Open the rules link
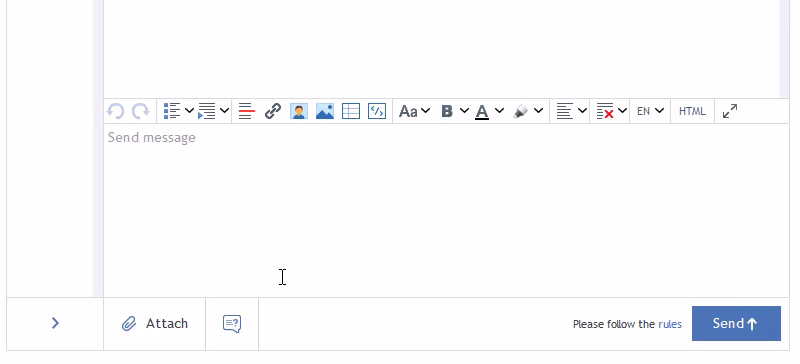Viewport: 800px width, 364px height. point(670,324)
